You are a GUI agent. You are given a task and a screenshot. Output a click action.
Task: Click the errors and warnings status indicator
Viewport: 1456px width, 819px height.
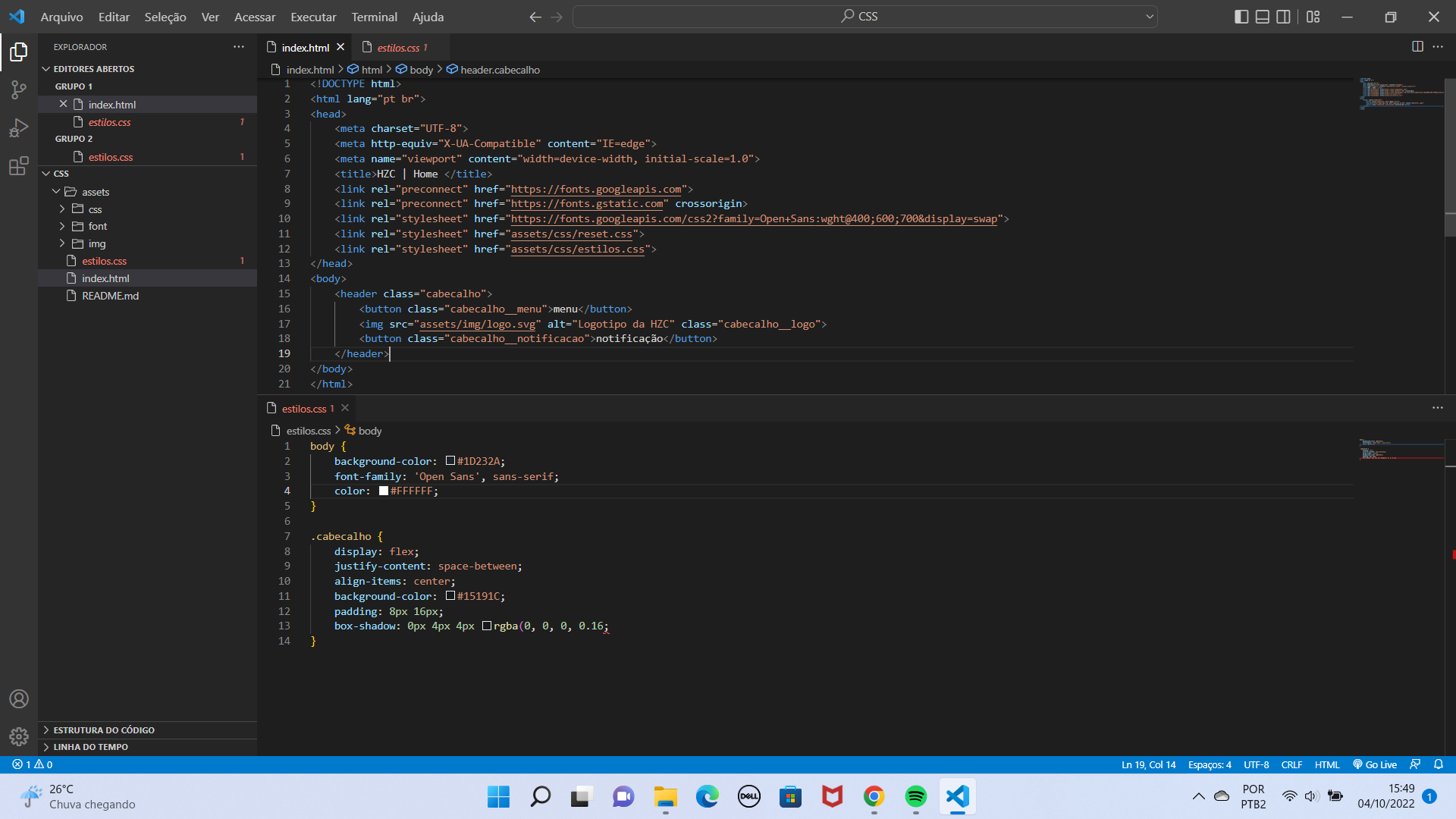(x=33, y=764)
